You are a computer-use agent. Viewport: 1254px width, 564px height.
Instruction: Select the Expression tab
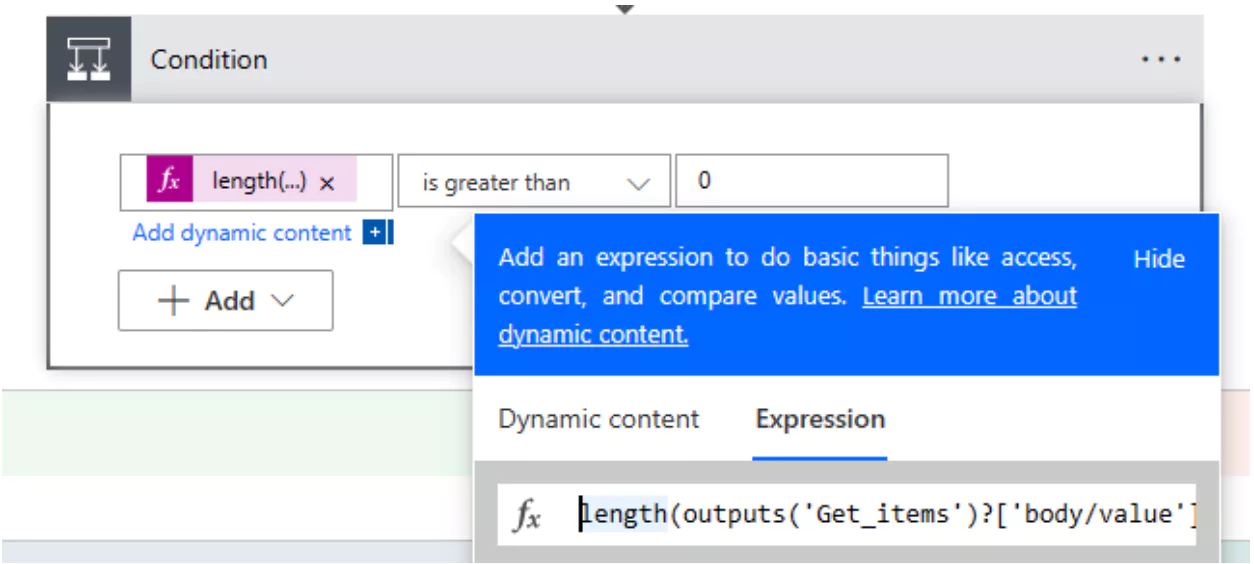pyautogui.click(x=820, y=419)
